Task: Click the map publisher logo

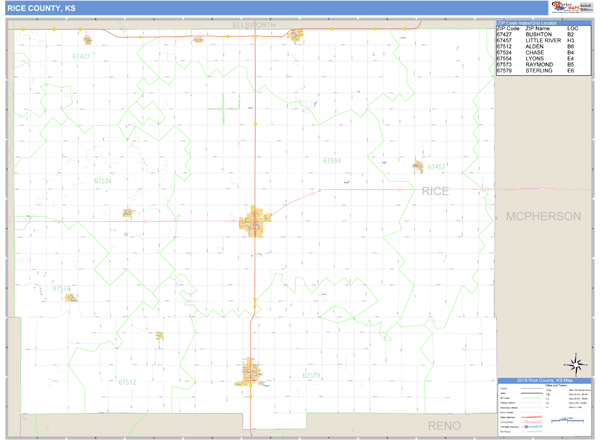Action: point(572,7)
